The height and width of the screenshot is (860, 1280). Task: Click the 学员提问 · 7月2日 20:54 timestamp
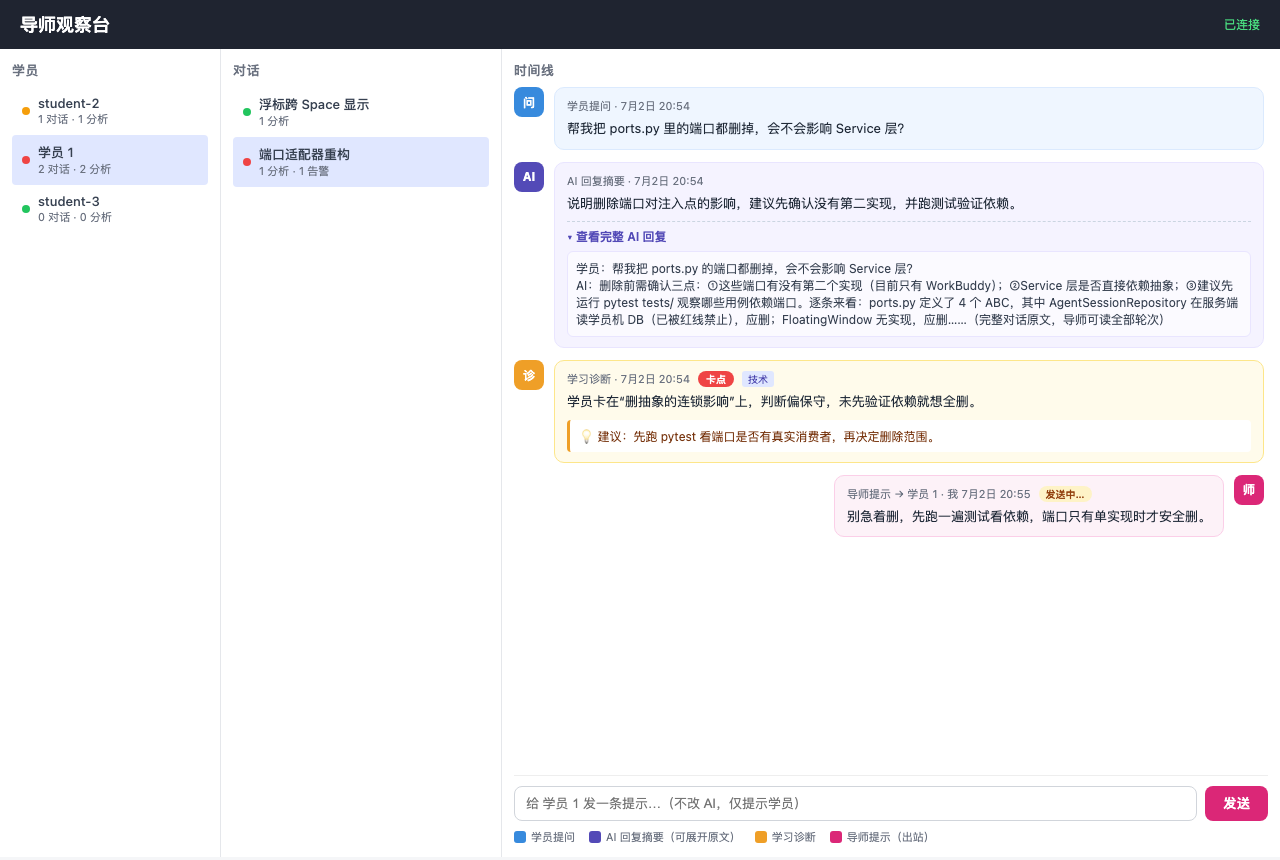(628, 106)
